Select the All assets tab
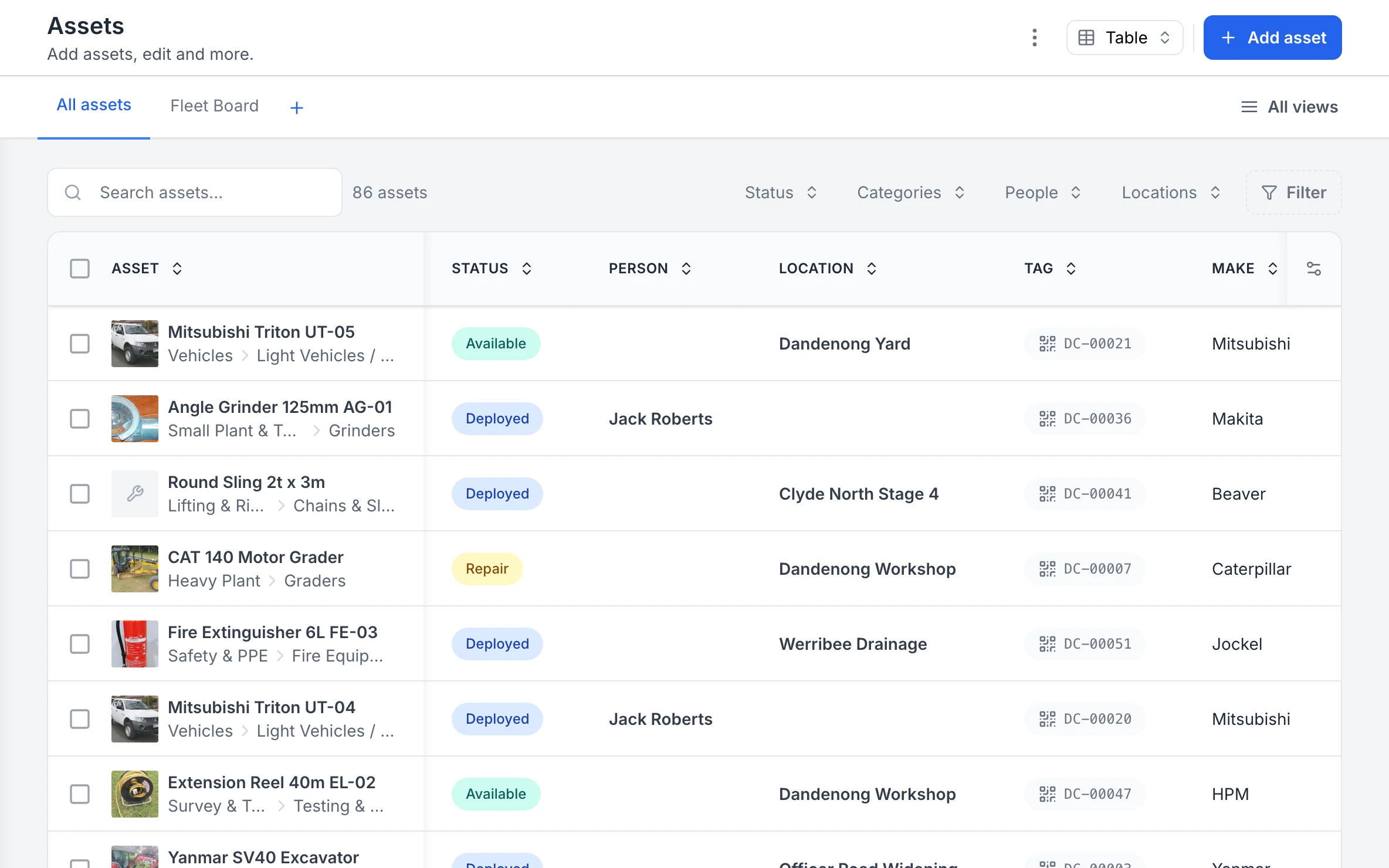Image resolution: width=1389 pixels, height=868 pixels. coord(94,105)
